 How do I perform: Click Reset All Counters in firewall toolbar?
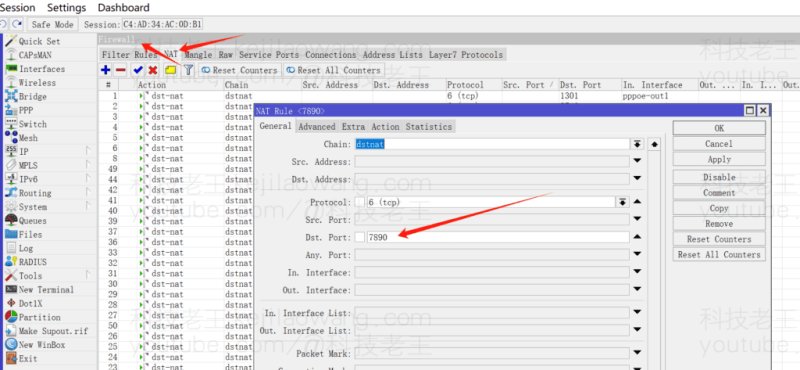(334, 70)
